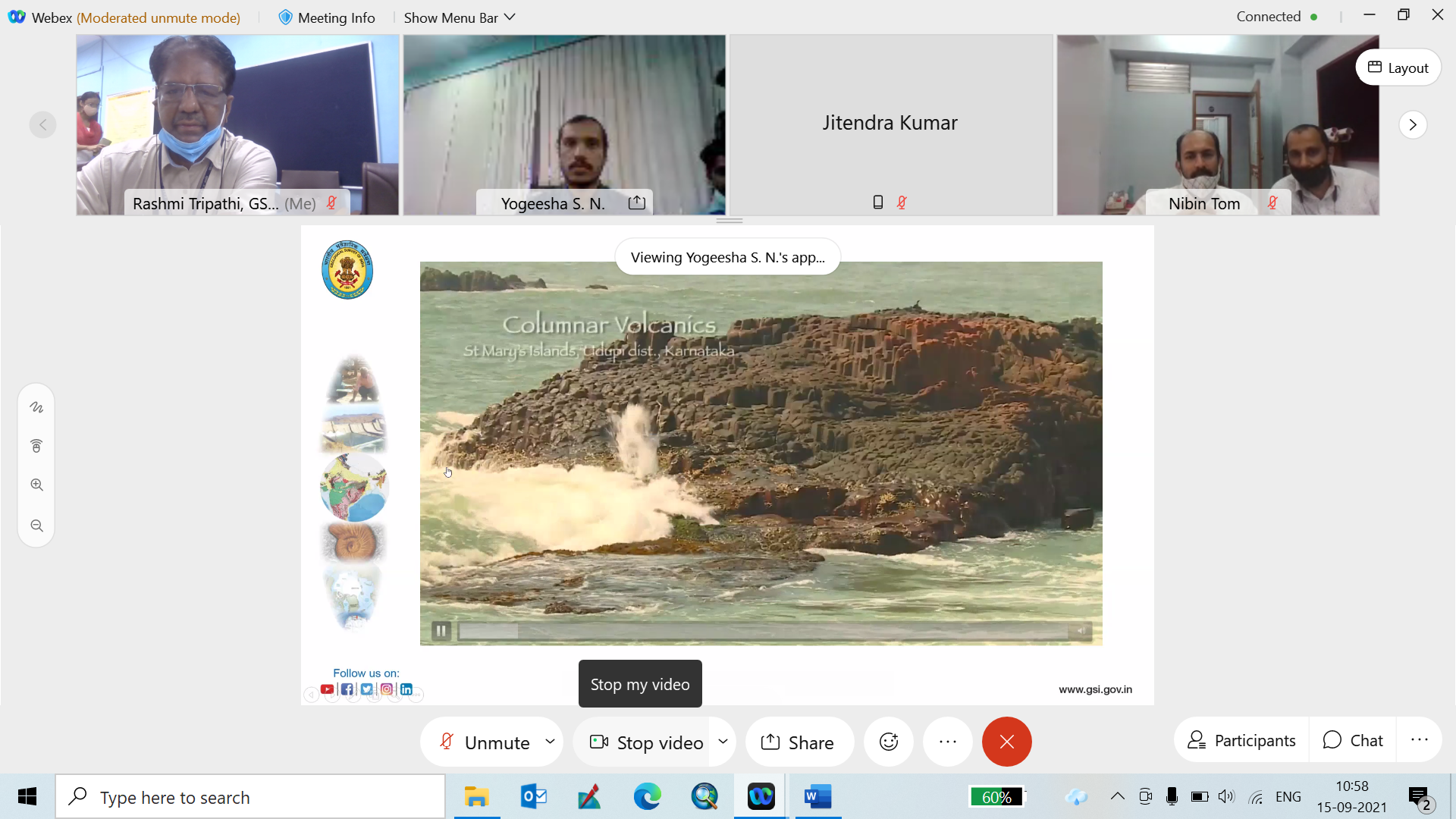Viewport: 1456px width, 819px height.
Task: Open more options ellipsis beside Share
Action: (947, 742)
